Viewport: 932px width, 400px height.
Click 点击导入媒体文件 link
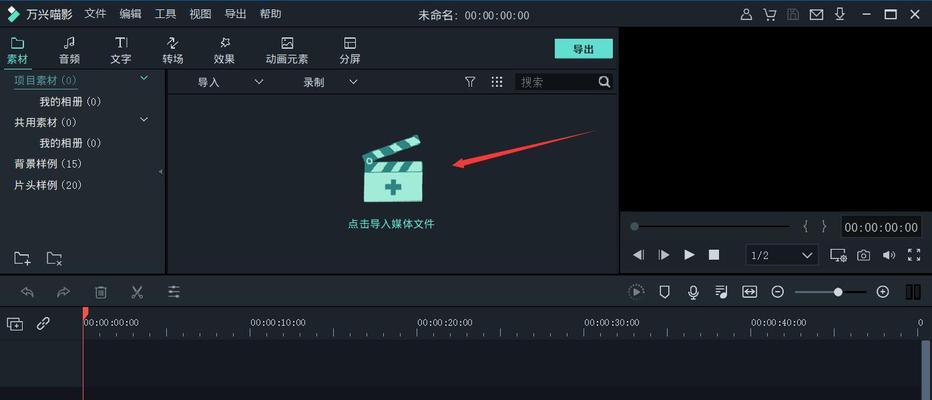click(x=391, y=225)
